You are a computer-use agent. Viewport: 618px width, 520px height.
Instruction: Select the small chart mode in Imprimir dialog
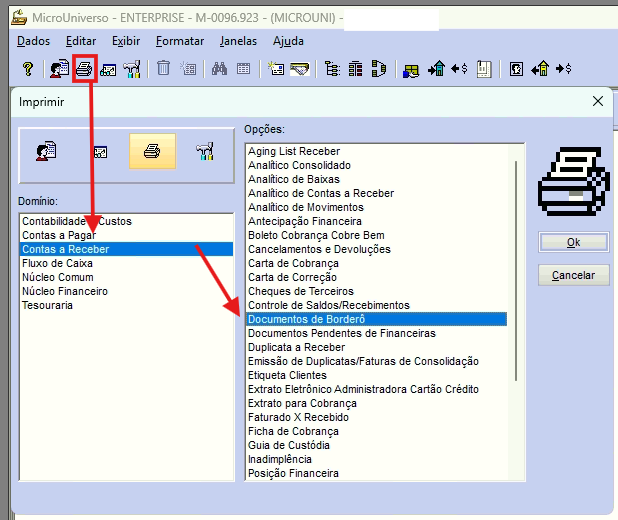[x=100, y=152]
